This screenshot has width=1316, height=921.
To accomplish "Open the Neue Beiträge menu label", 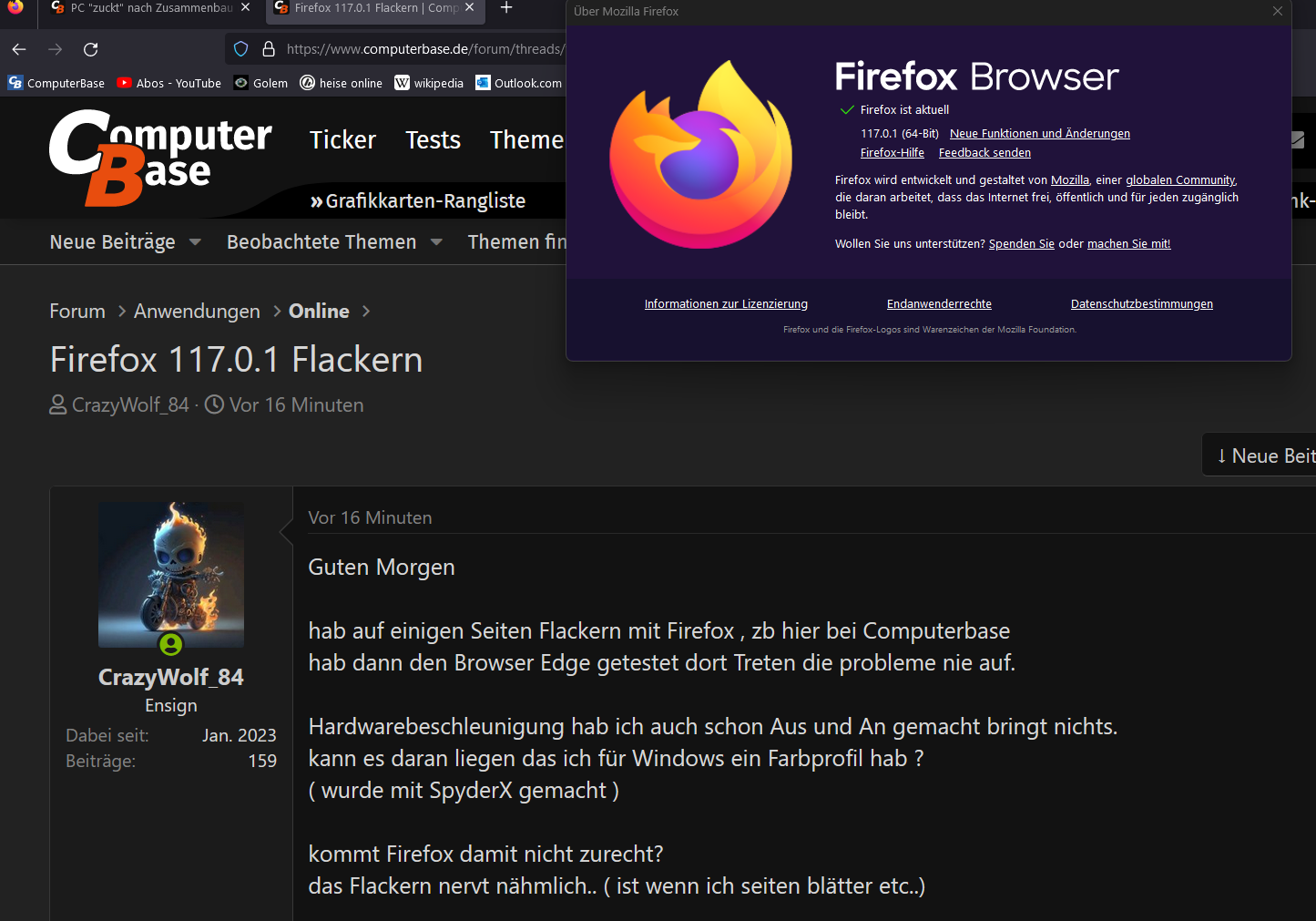I will pos(113,241).
